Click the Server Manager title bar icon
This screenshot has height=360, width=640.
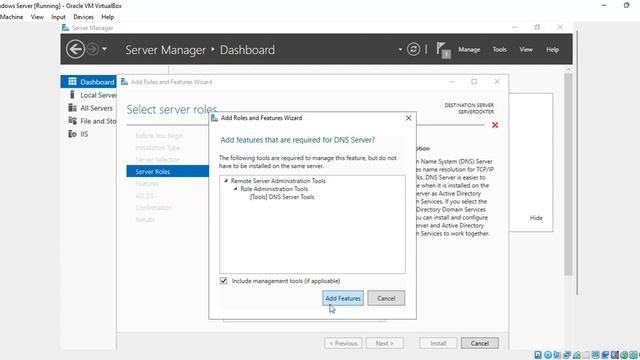pos(65,28)
